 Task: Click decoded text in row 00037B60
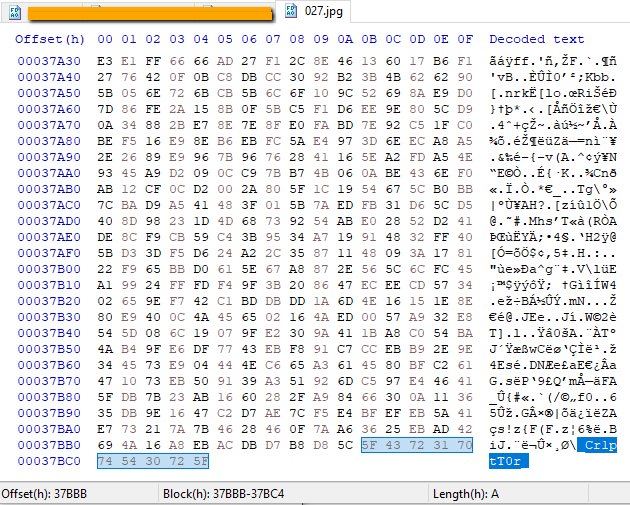[x=552, y=365]
